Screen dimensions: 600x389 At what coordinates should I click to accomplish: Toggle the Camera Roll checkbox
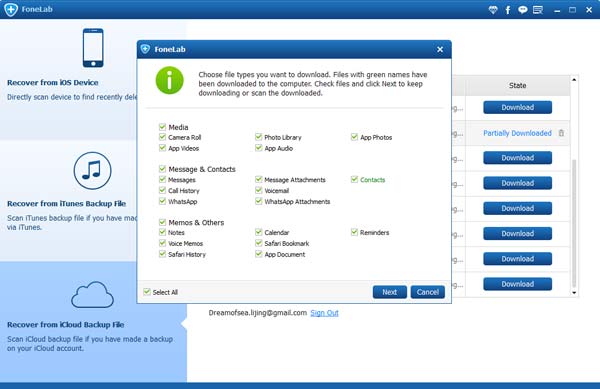(162, 137)
